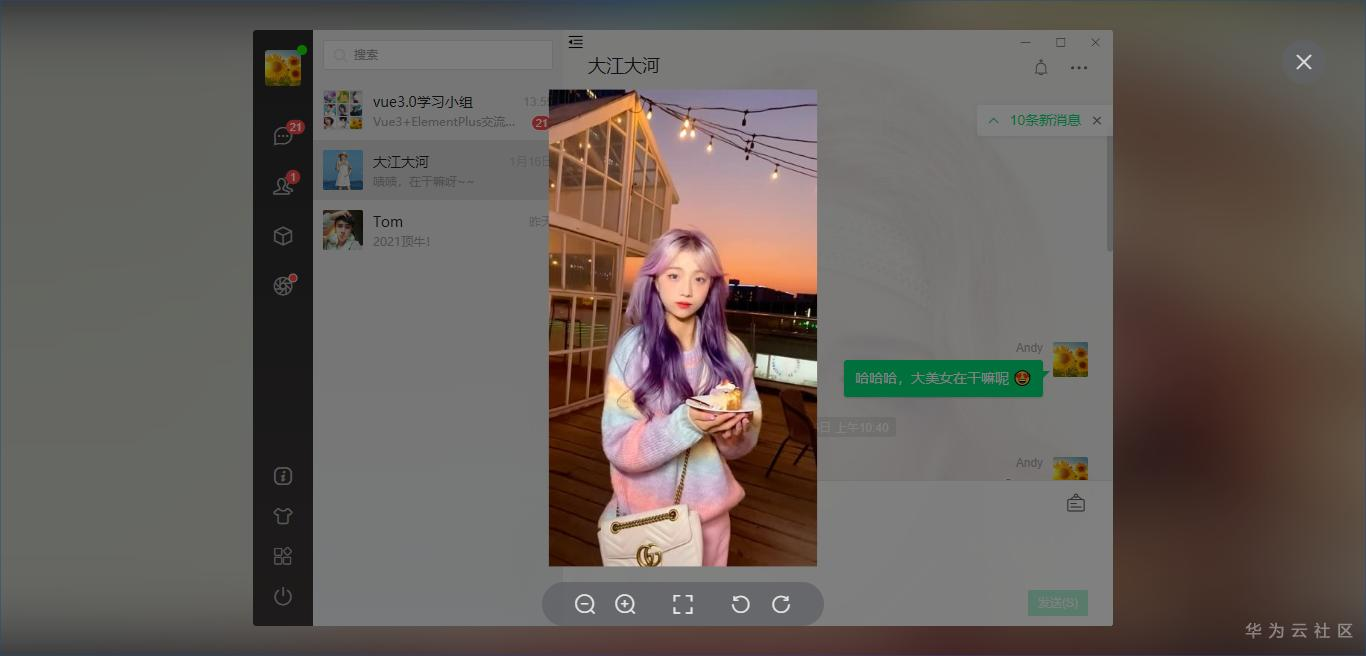Dismiss the 10条新消息 banner
Screen dimensions: 1366x656
click(1097, 120)
